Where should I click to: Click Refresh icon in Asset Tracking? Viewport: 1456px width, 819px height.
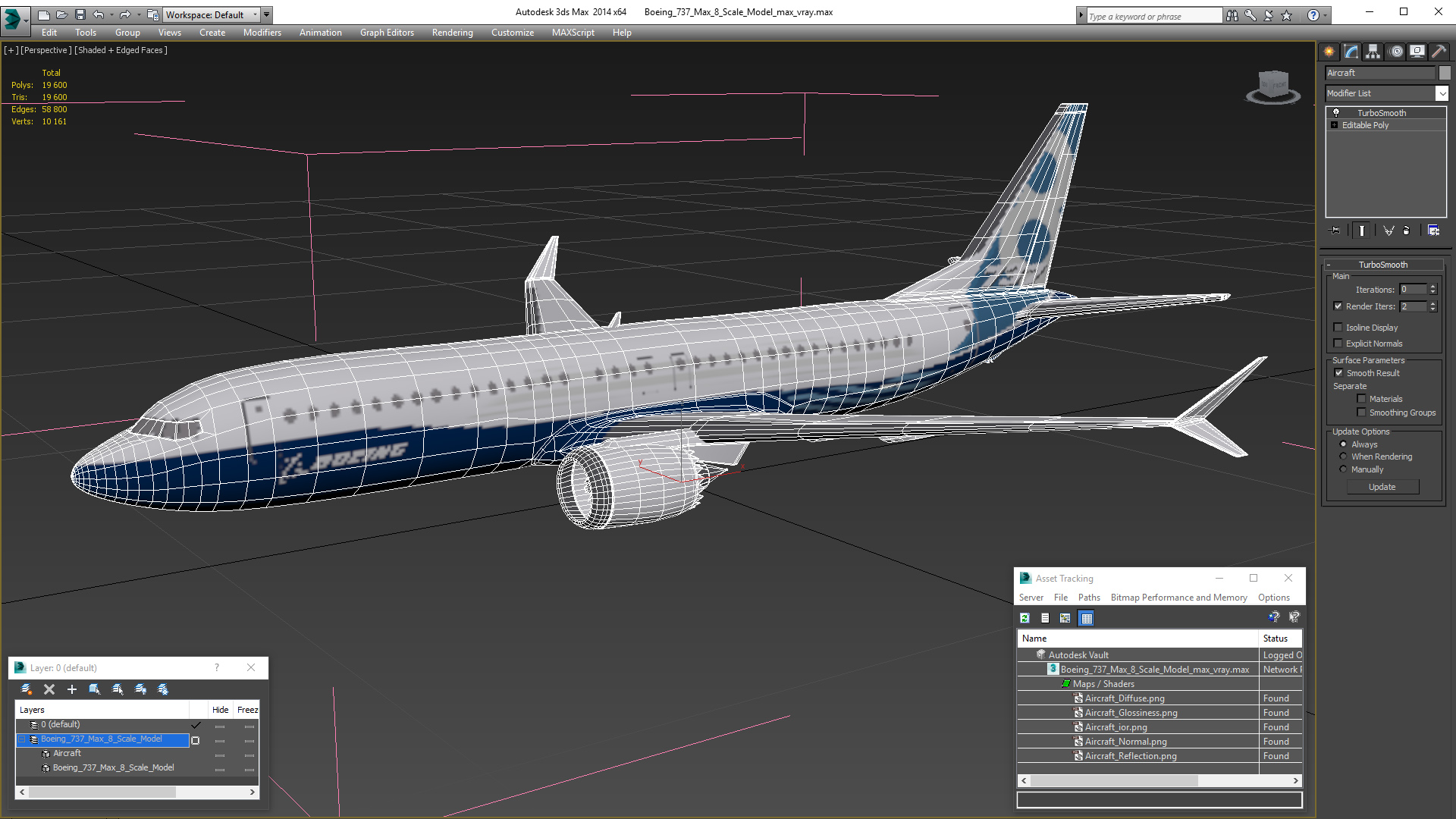1025,618
